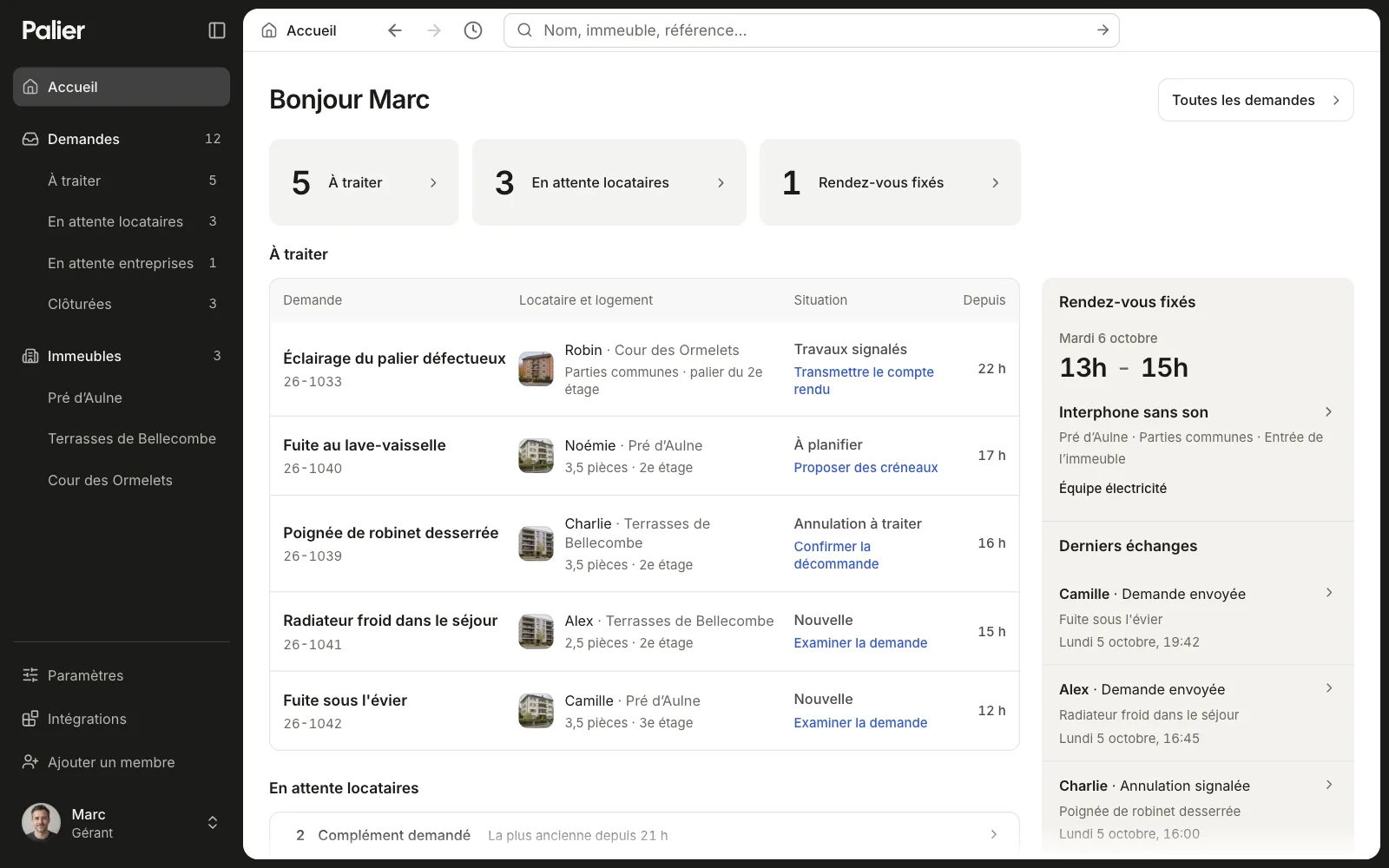Open Clôturées in the sidebar
Screen dimensions: 1389x868
click(122, 304)
